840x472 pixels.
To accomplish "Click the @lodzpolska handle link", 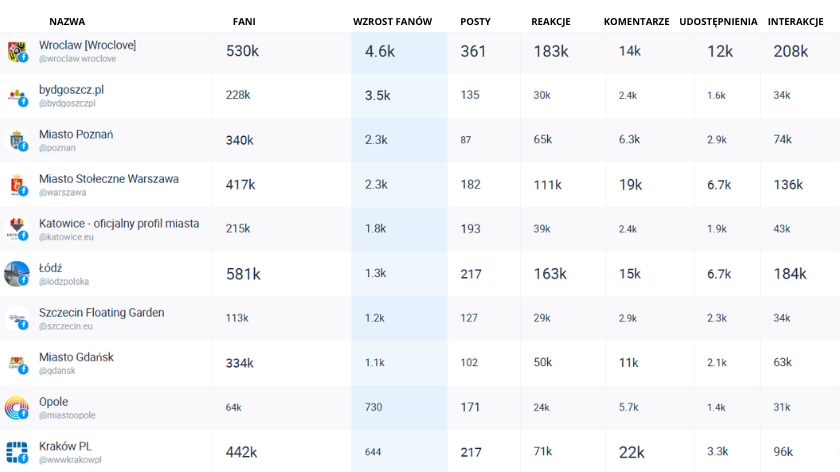I will click(62, 282).
